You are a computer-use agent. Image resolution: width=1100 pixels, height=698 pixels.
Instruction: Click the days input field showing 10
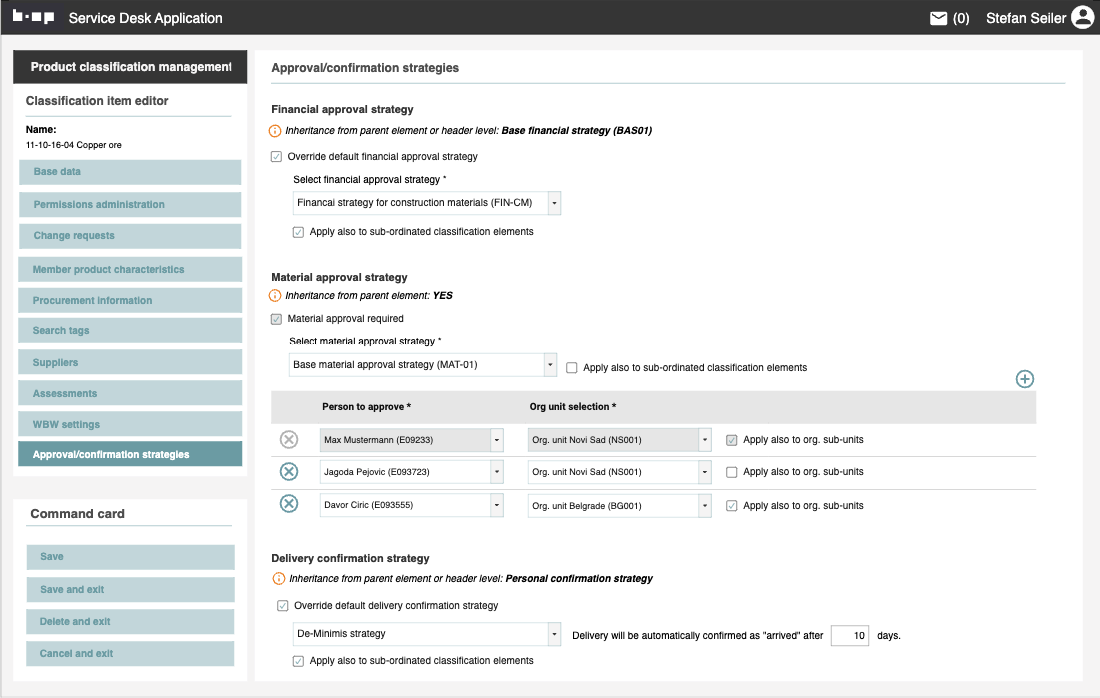[849, 635]
